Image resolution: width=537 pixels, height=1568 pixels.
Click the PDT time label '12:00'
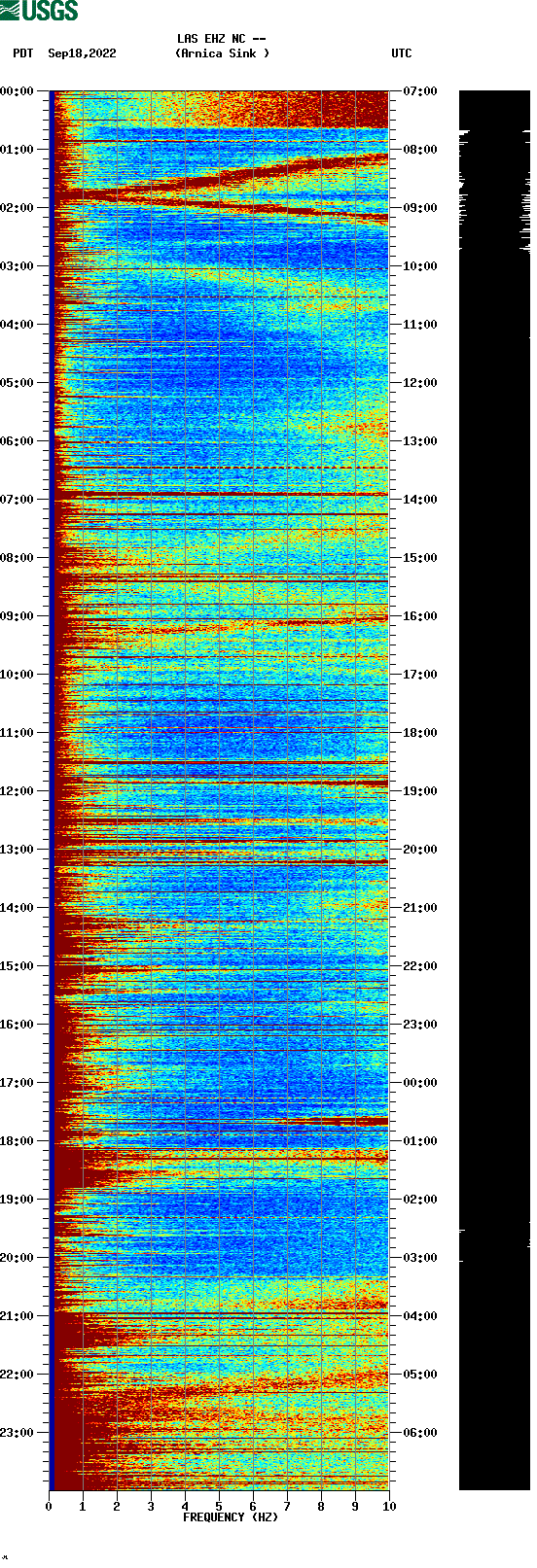[18, 791]
